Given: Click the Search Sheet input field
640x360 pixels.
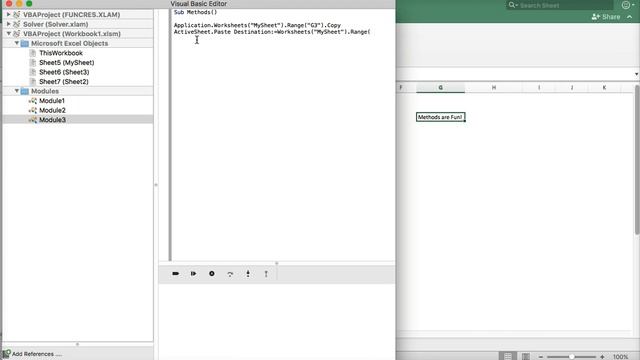Looking at the screenshot, I should click(559, 5).
